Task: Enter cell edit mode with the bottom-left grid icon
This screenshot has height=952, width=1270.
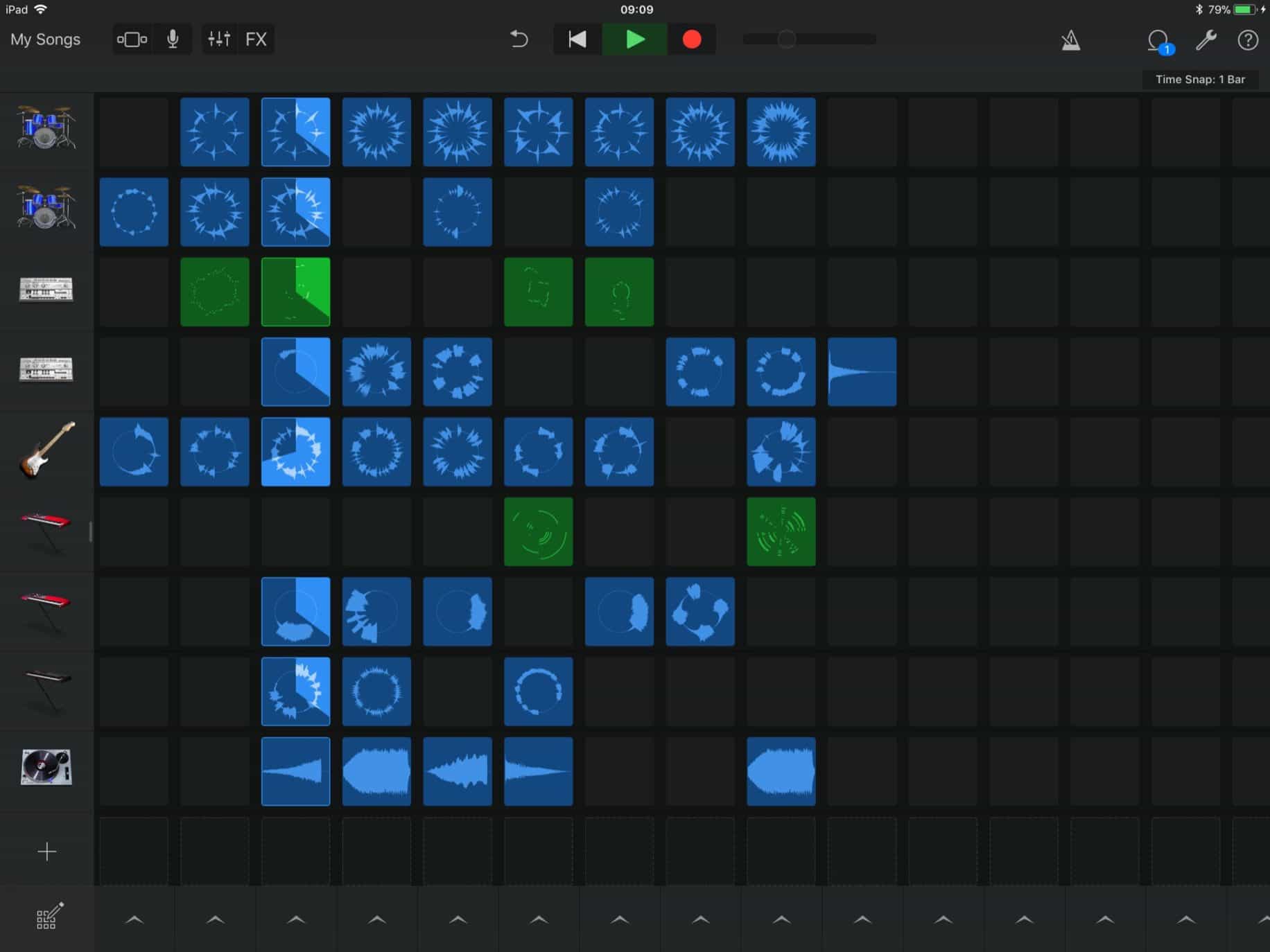Action: point(46,917)
